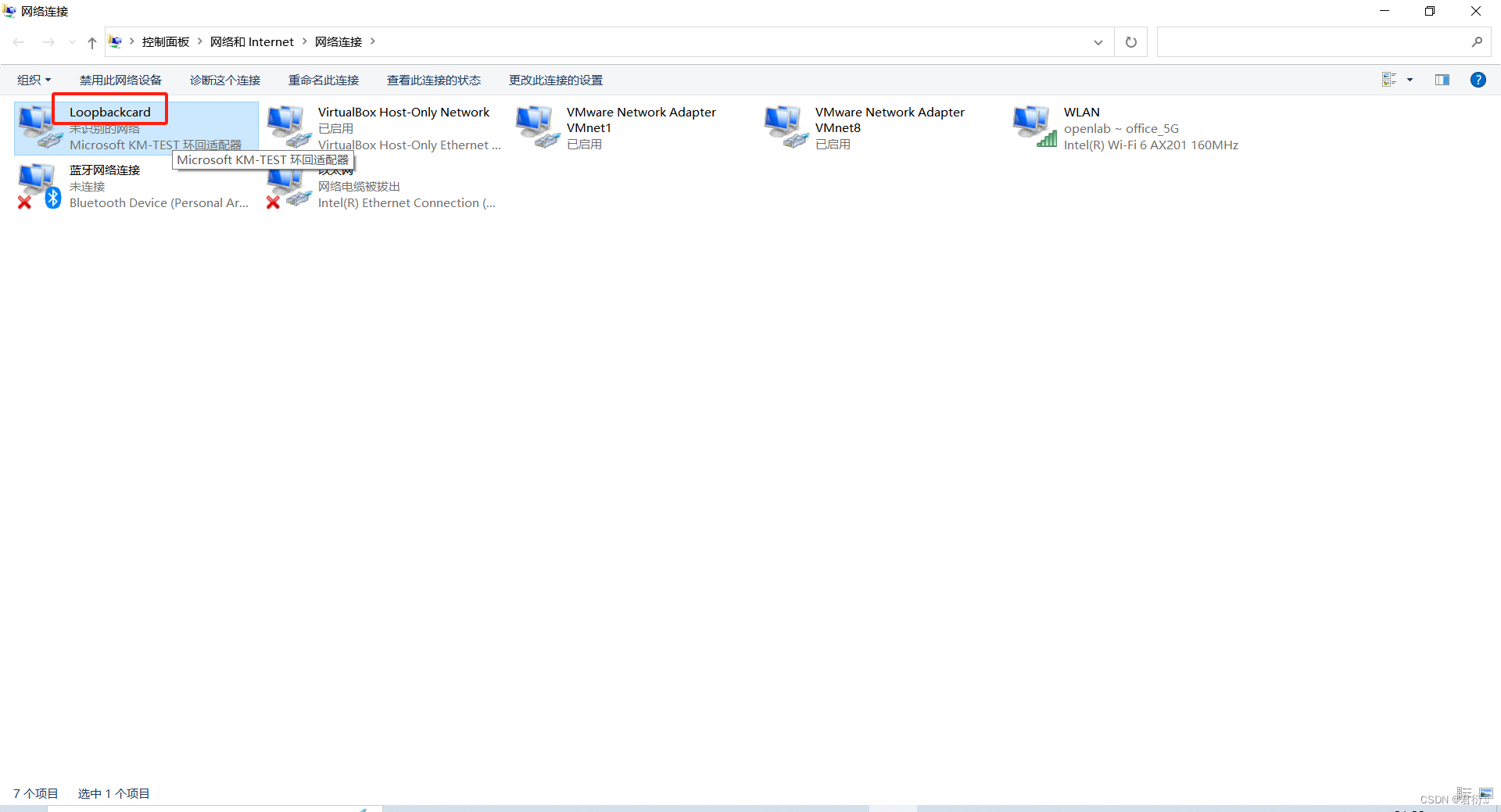Go back with the back arrow
Viewport: 1501px width, 812px height.
click(19, 42)
